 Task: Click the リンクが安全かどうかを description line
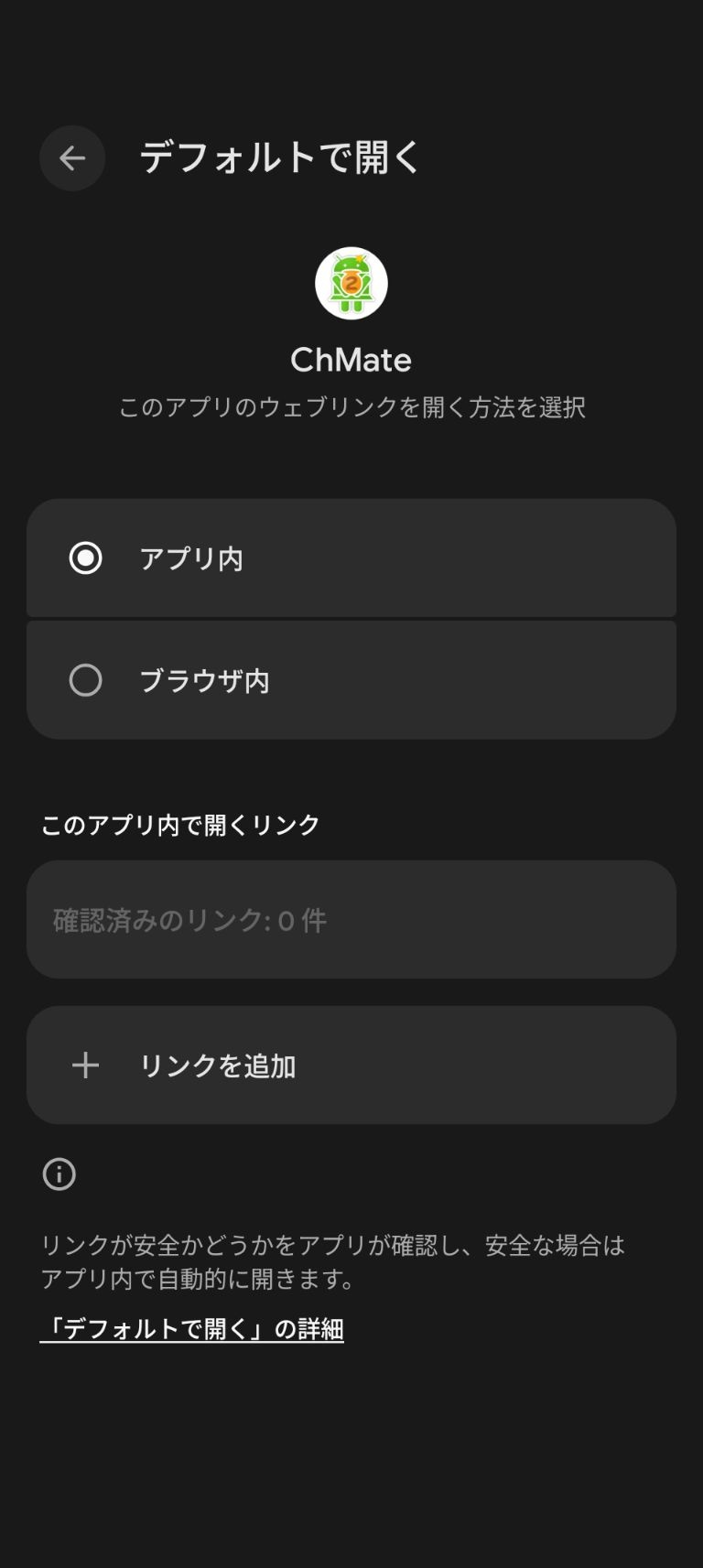332,1245
